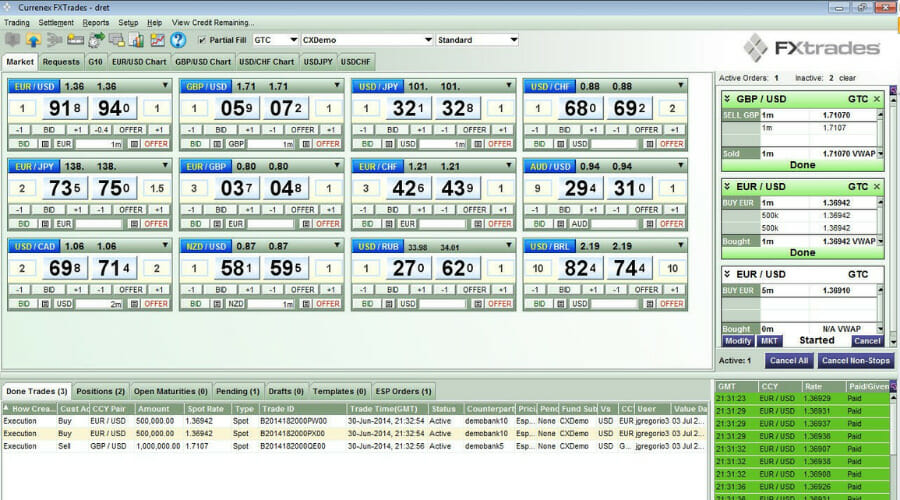This screenshot has width=900, height=500.
Task: Click the NZD/USD bid ladder icon
Action: [217, 304]
